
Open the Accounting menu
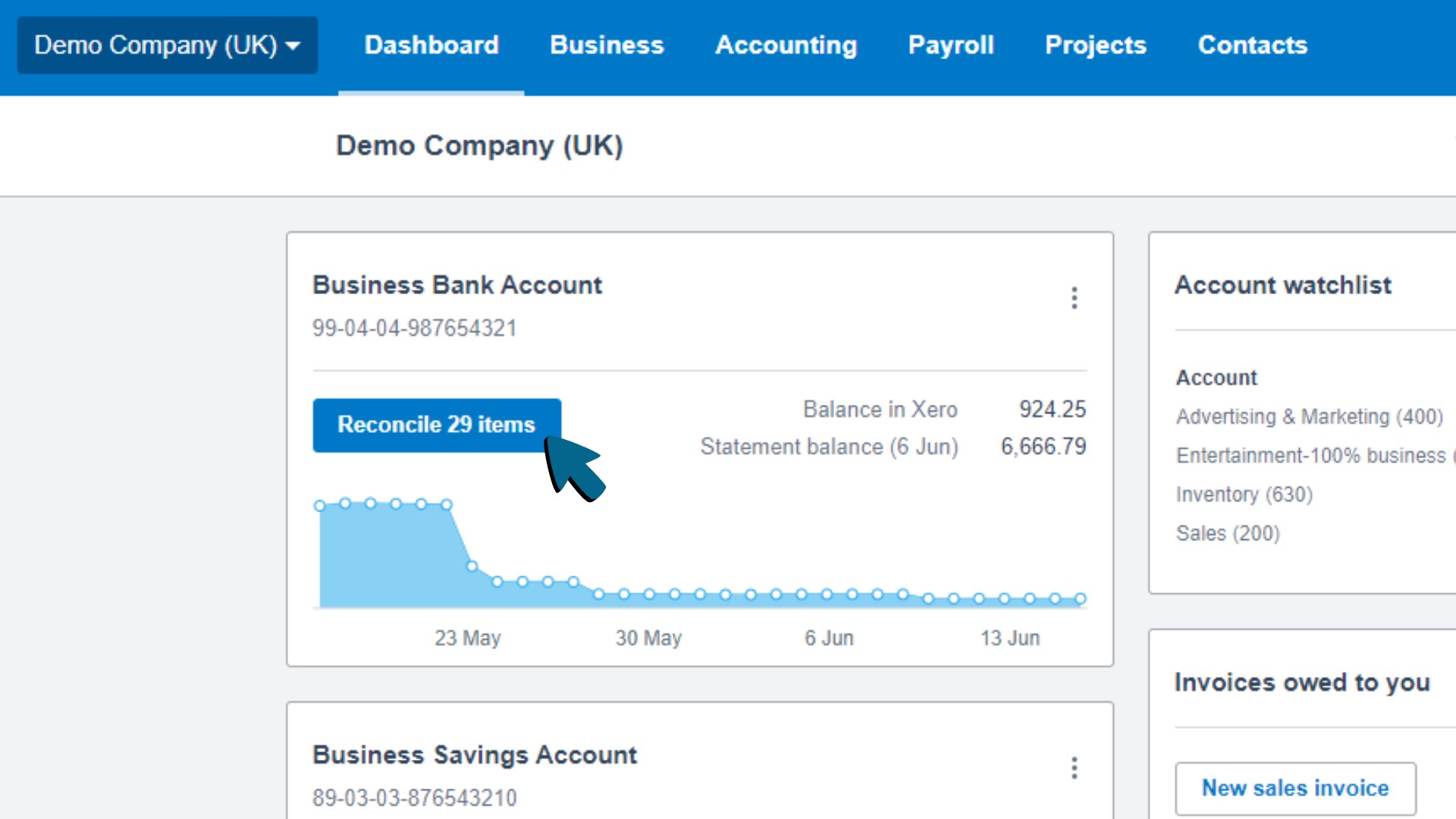pyautogui.click(x=786, y=45)
